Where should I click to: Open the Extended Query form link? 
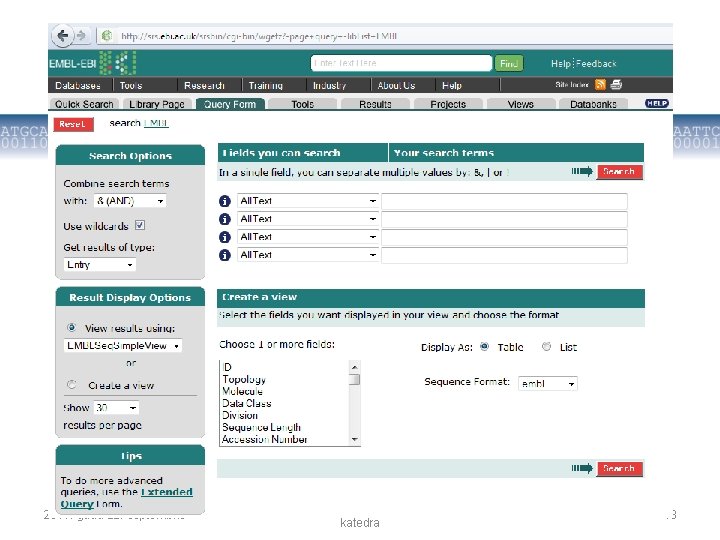pos(126,498)
